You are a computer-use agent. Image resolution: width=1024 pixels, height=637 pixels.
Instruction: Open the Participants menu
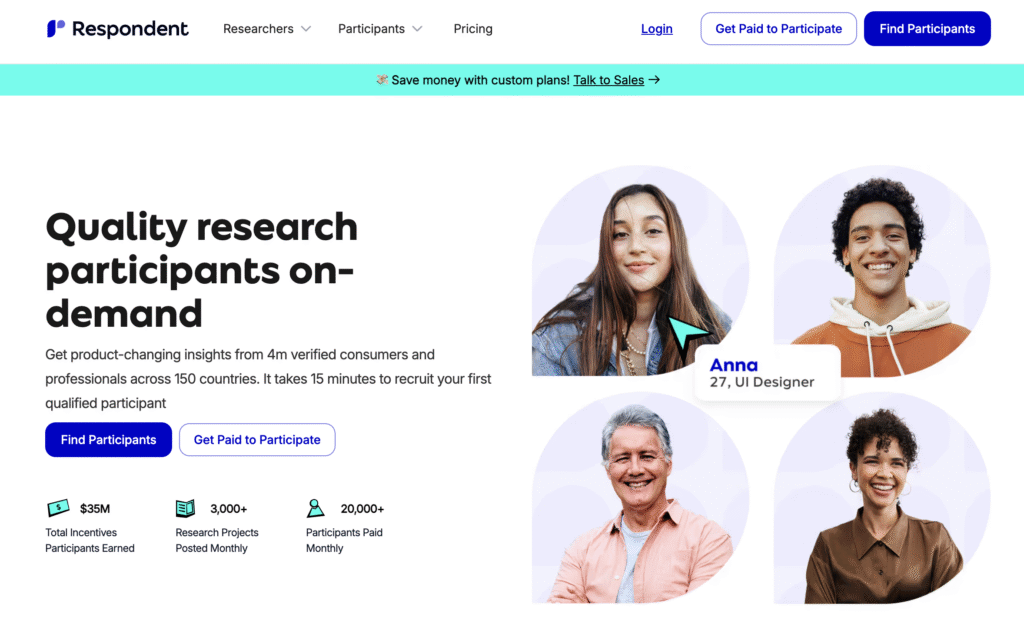coord(371,29)
